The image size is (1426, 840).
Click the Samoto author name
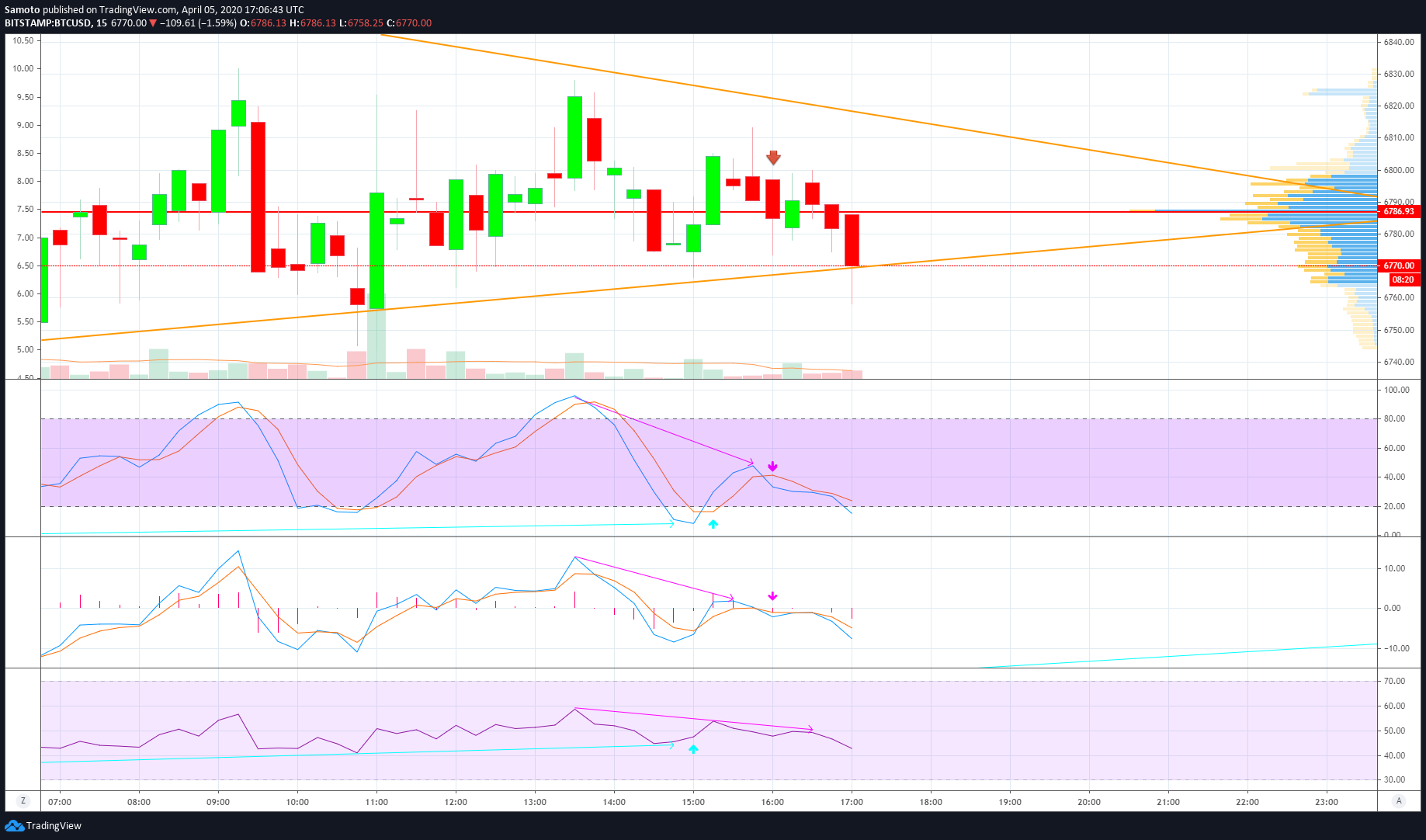(x=23, y=10)
